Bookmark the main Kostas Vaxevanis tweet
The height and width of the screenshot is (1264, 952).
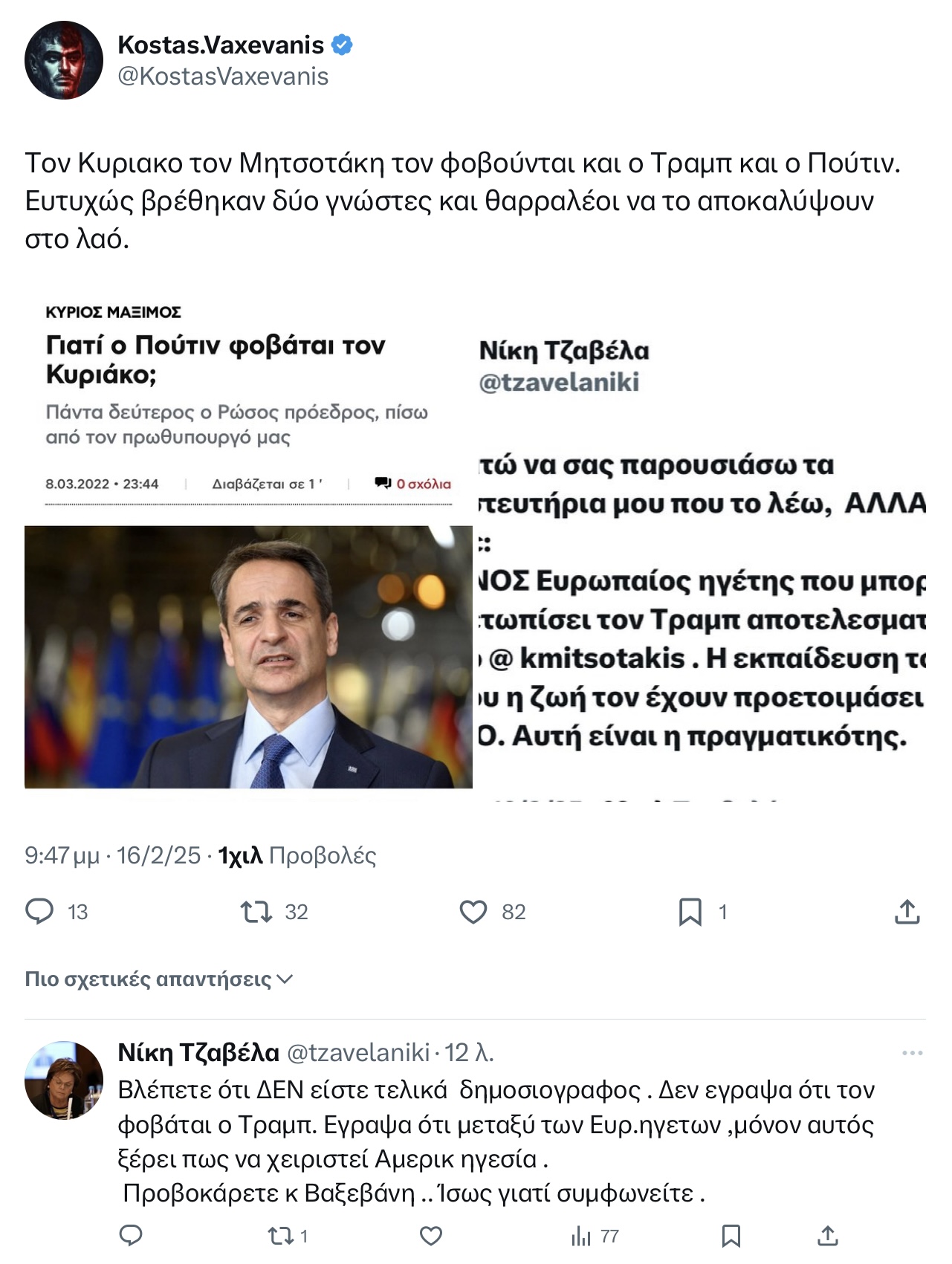coord(690,911)
